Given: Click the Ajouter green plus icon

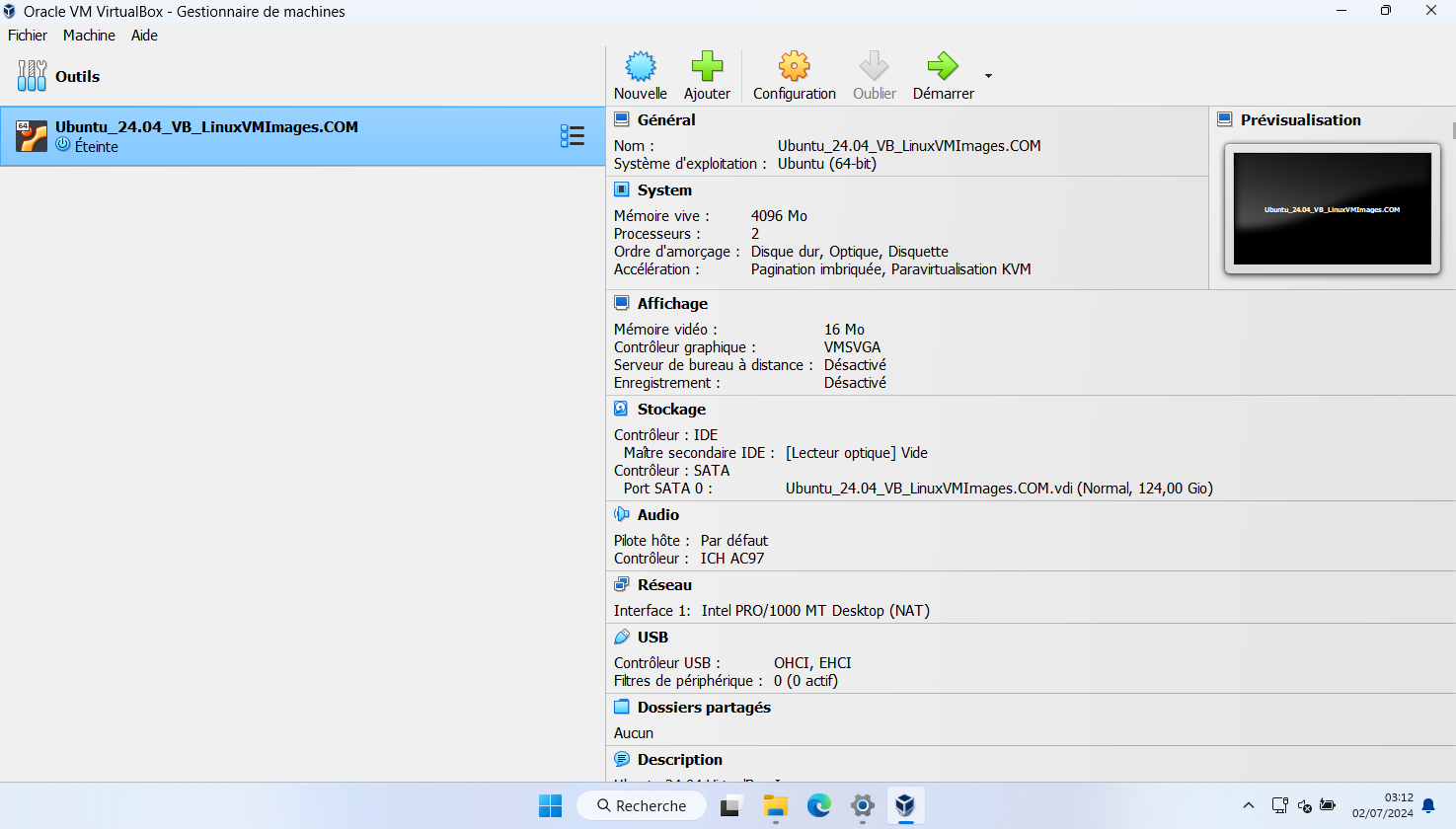Looking at the screenshot, I should coord(707,66).
